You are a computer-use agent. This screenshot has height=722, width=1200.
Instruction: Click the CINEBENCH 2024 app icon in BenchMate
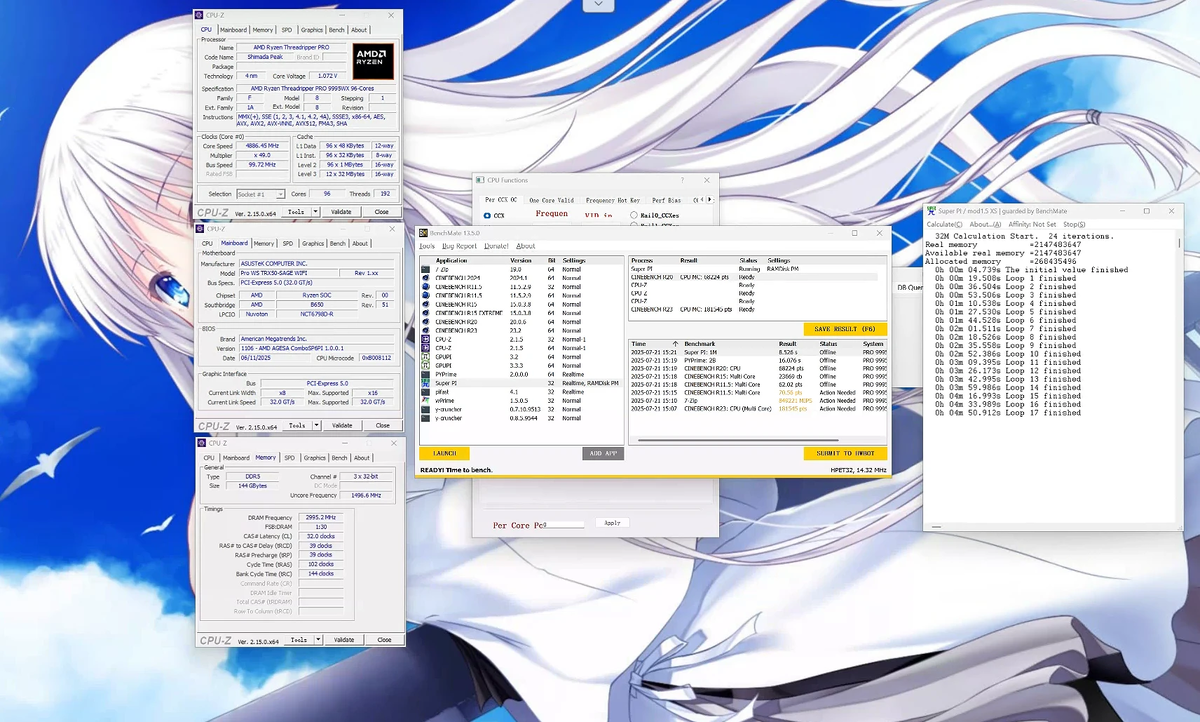(x=426, y=278)
